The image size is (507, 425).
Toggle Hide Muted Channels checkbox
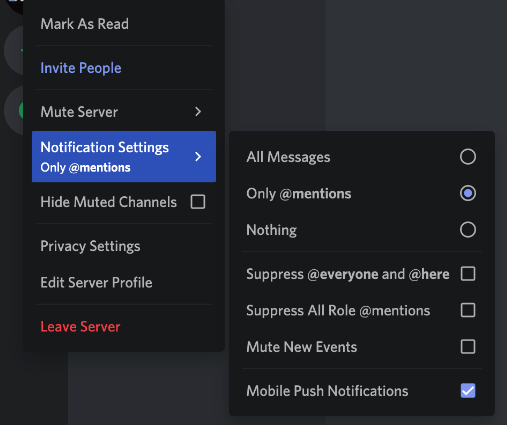tap(198, 202)
